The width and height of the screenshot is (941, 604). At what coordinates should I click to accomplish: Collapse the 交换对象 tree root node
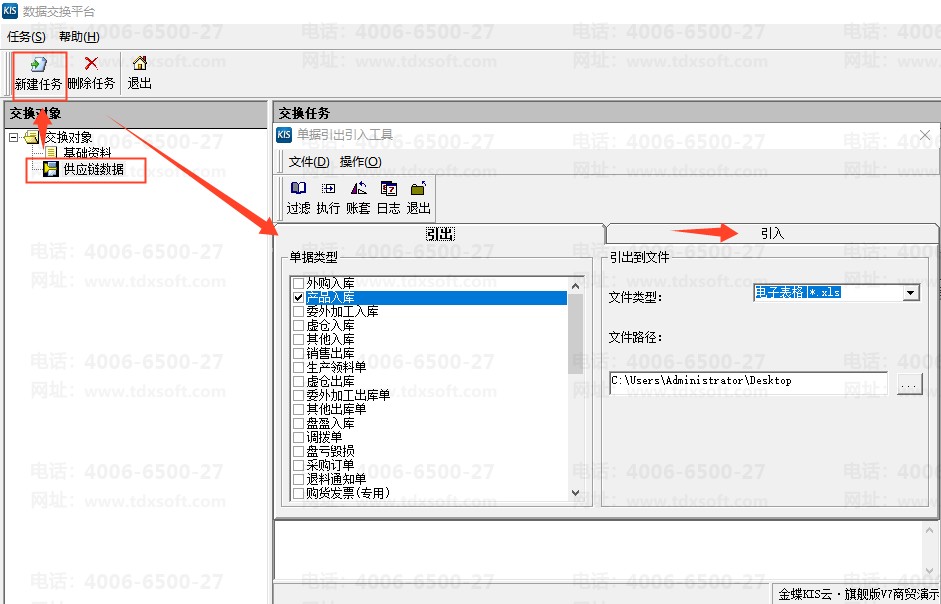click(x=14, y=138)
